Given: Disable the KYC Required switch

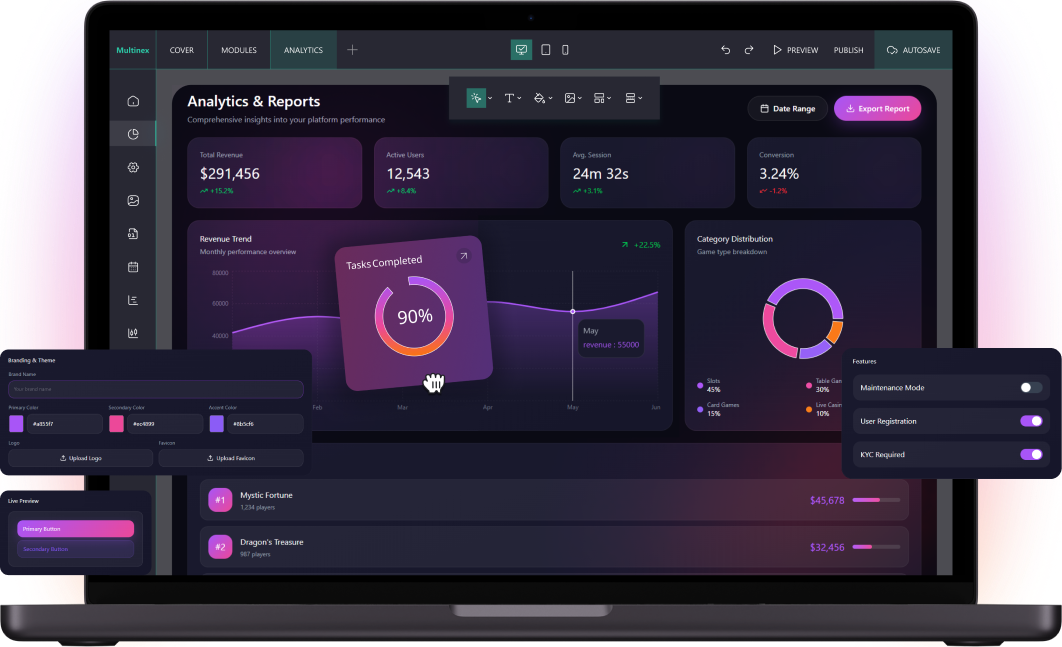Looking at the screenshot, I should coord(1030,454).
